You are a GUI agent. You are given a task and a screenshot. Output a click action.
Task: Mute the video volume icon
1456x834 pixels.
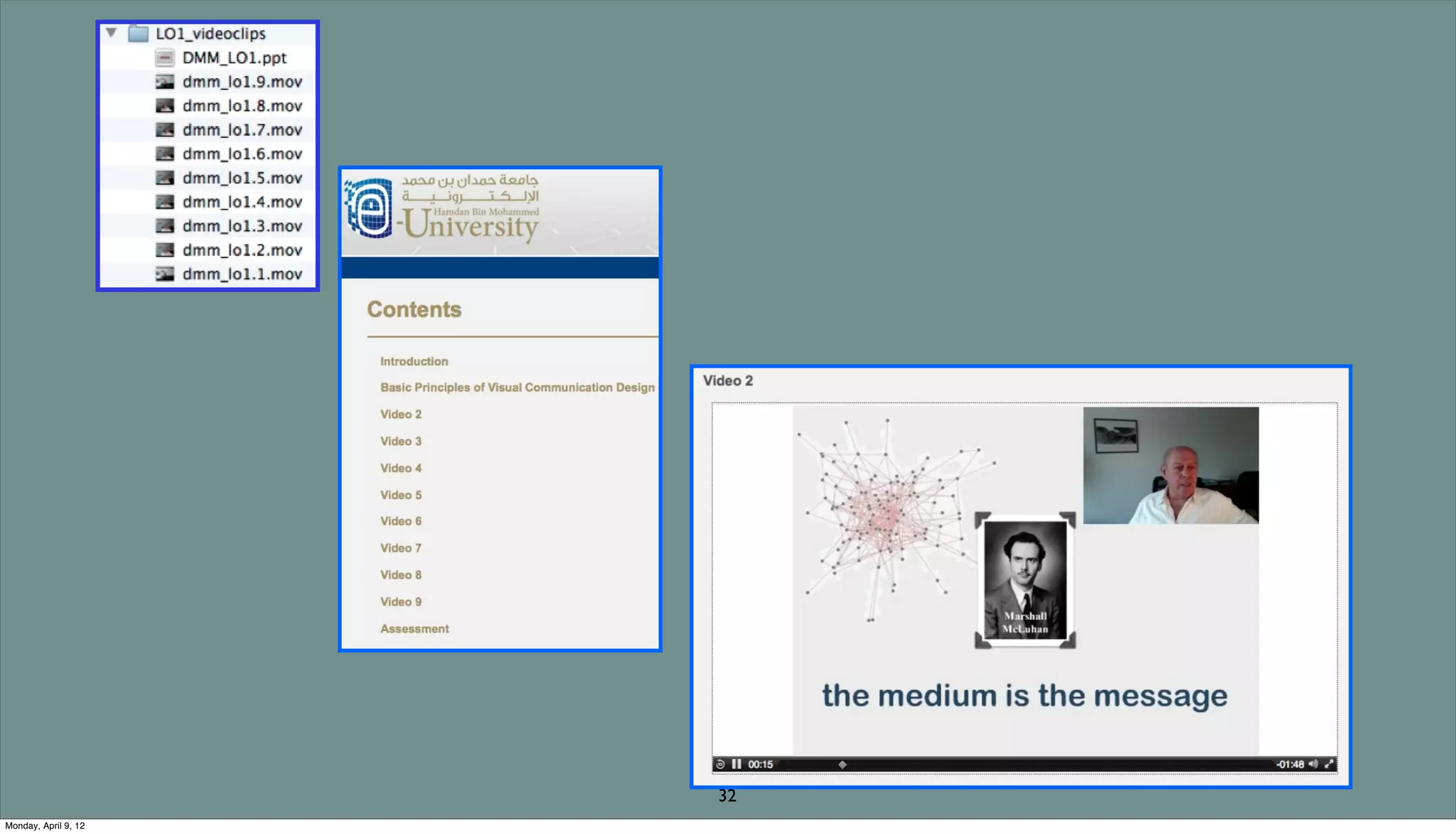[1312, 764]
